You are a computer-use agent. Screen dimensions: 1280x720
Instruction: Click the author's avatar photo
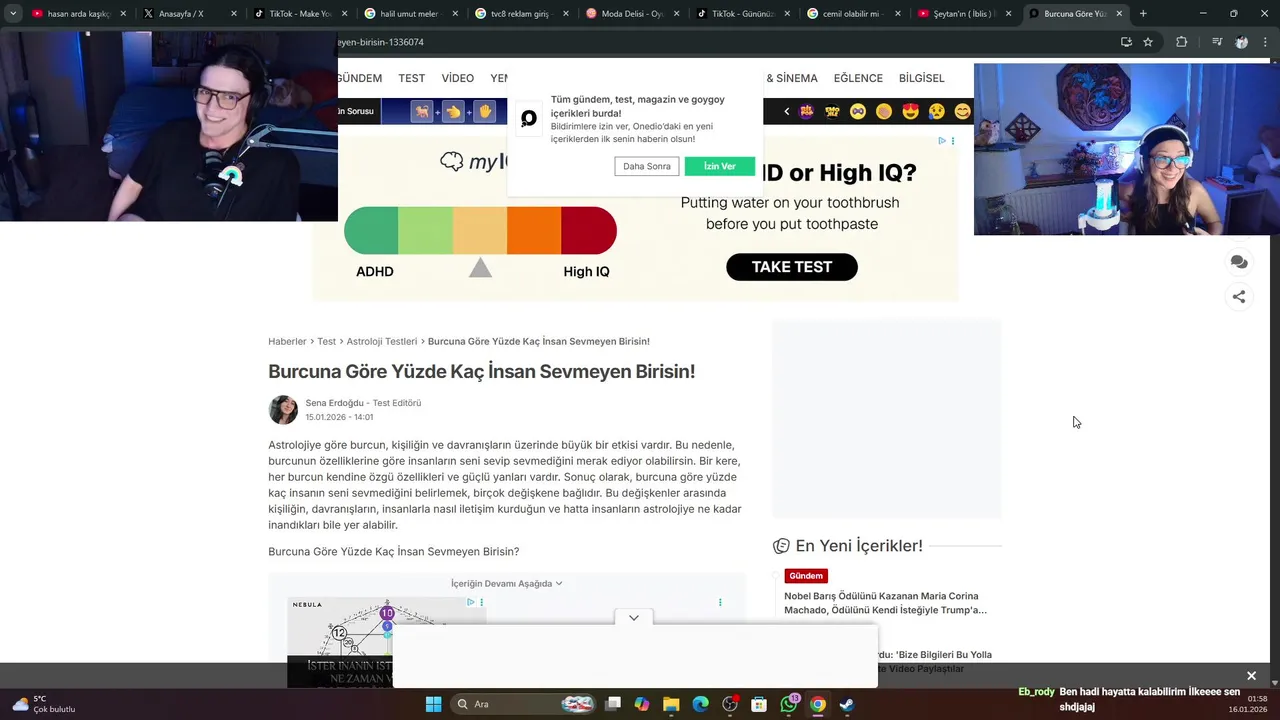click(x=283, y=410)
